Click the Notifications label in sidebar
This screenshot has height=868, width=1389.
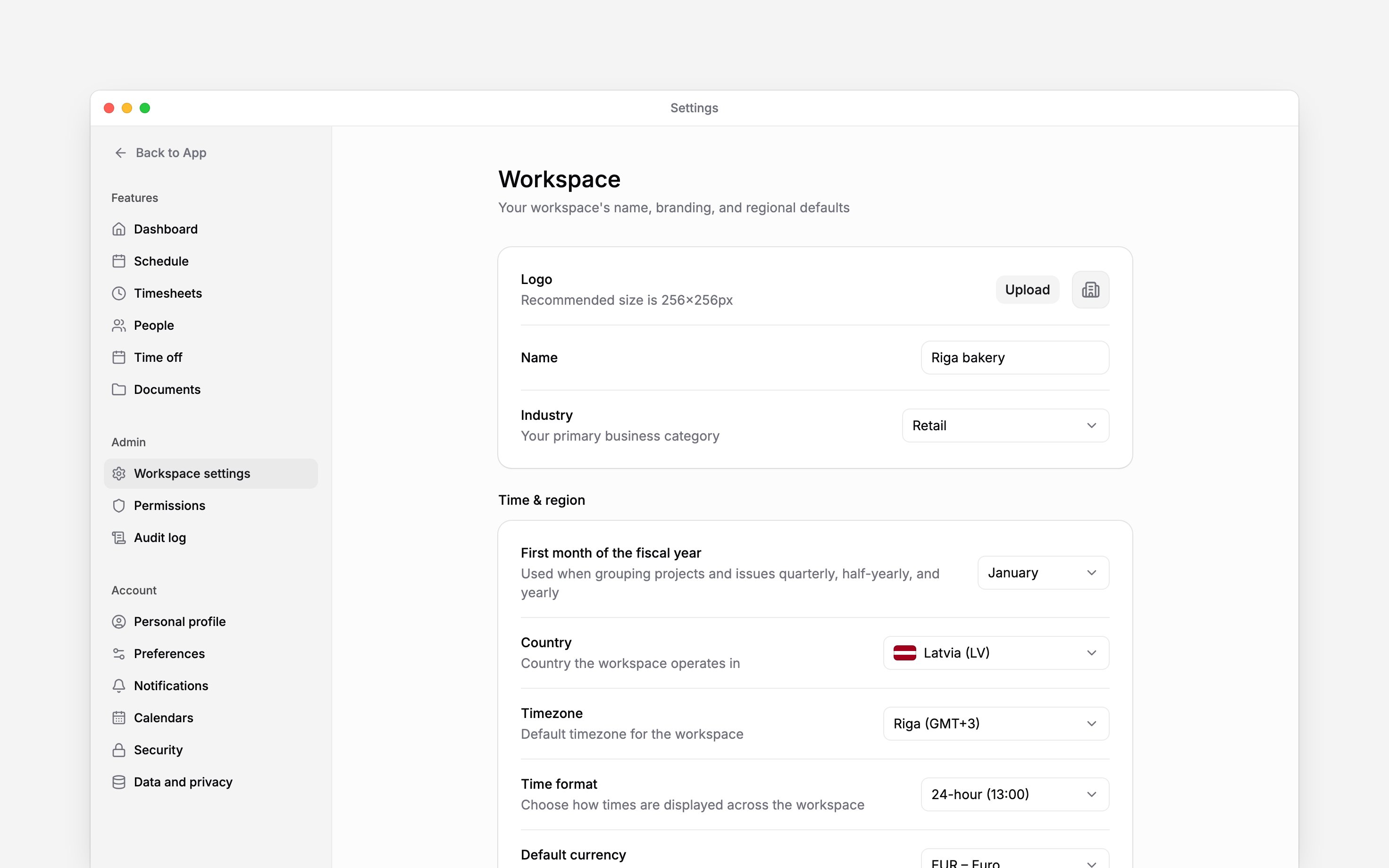click(x=171, y=686)
